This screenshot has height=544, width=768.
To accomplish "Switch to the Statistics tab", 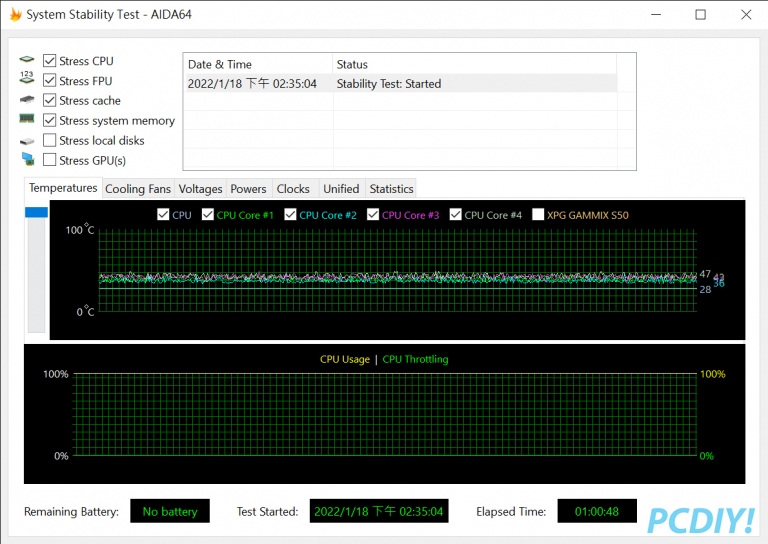I will pos(391,189).
